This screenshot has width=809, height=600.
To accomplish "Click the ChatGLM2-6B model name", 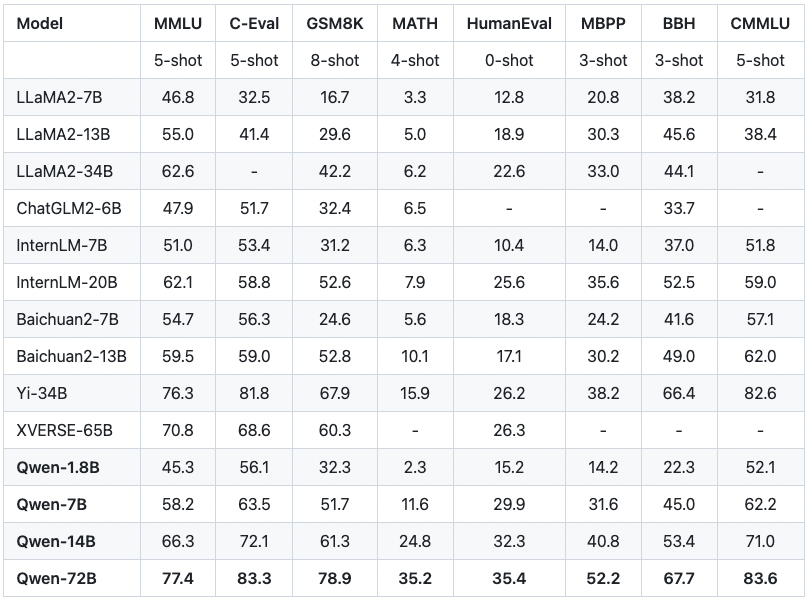I will pos(69,208).
